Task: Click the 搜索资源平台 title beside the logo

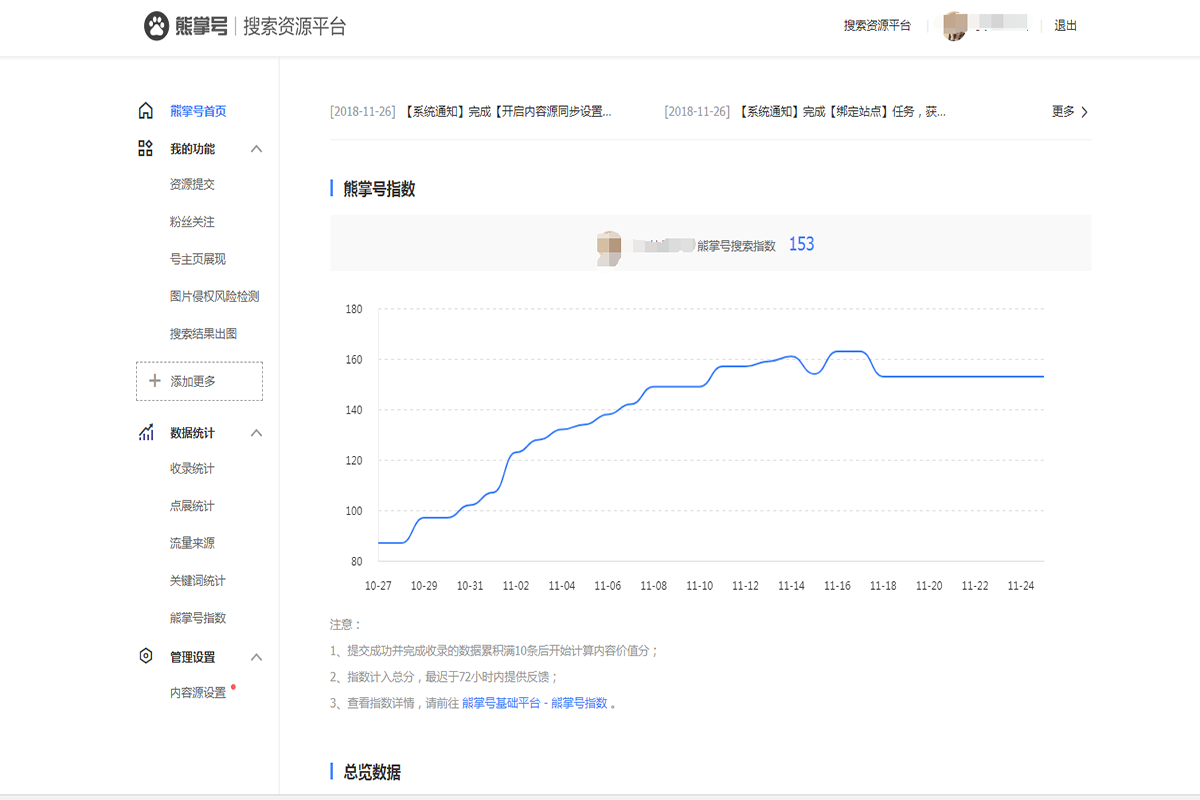Action: tap(295, 27)
